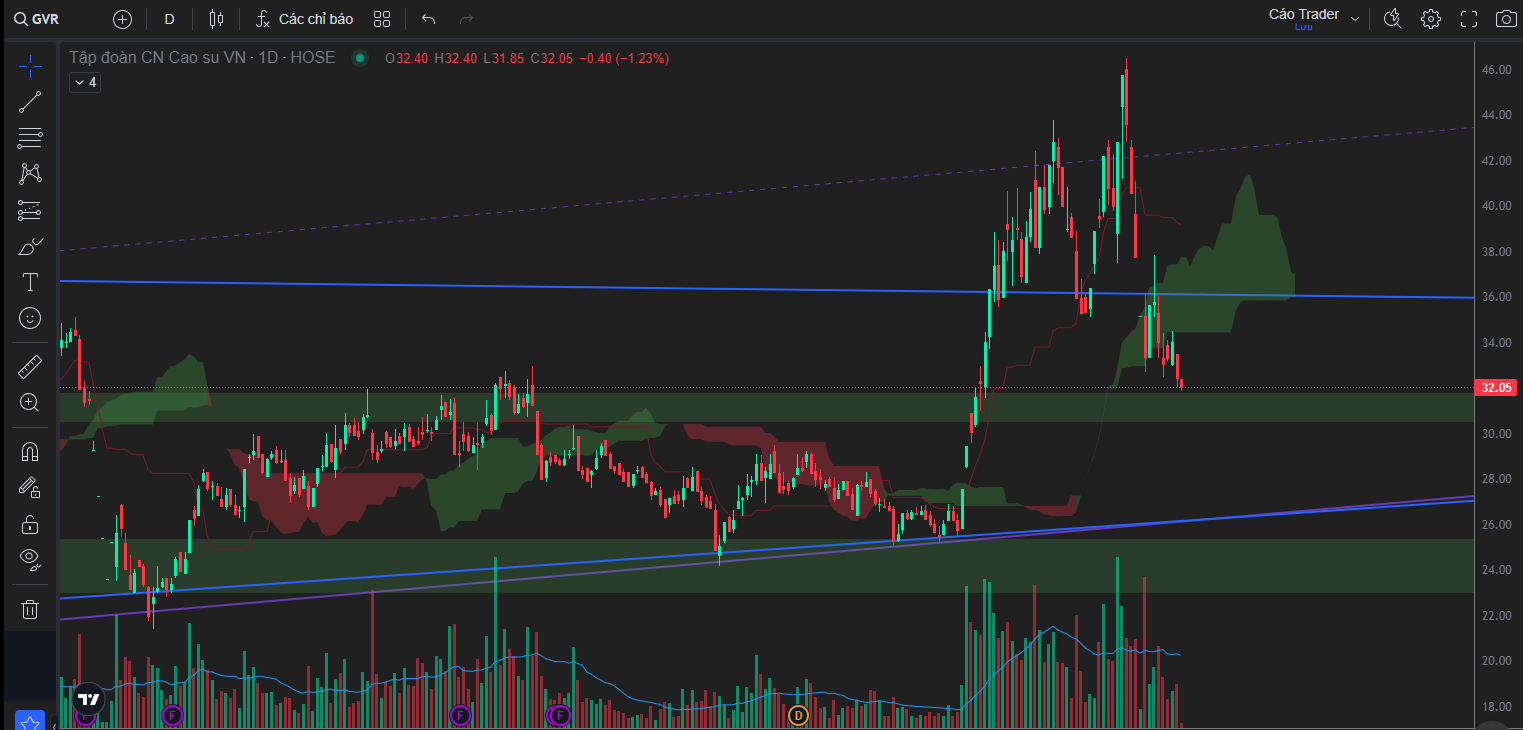
Task: Click the change value −0.40 (−1.23%)
Action: tap(624, 58)
